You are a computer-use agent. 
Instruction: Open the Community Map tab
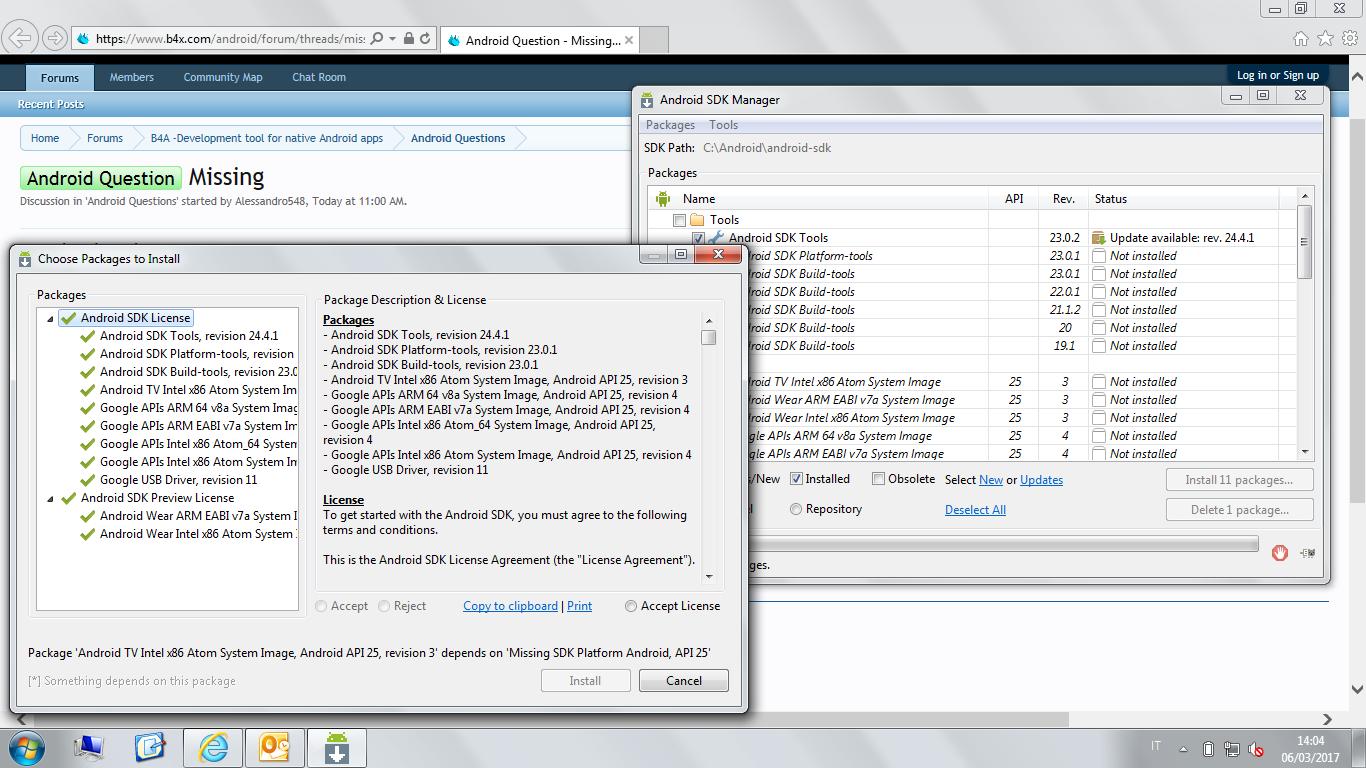pos(223,77)
